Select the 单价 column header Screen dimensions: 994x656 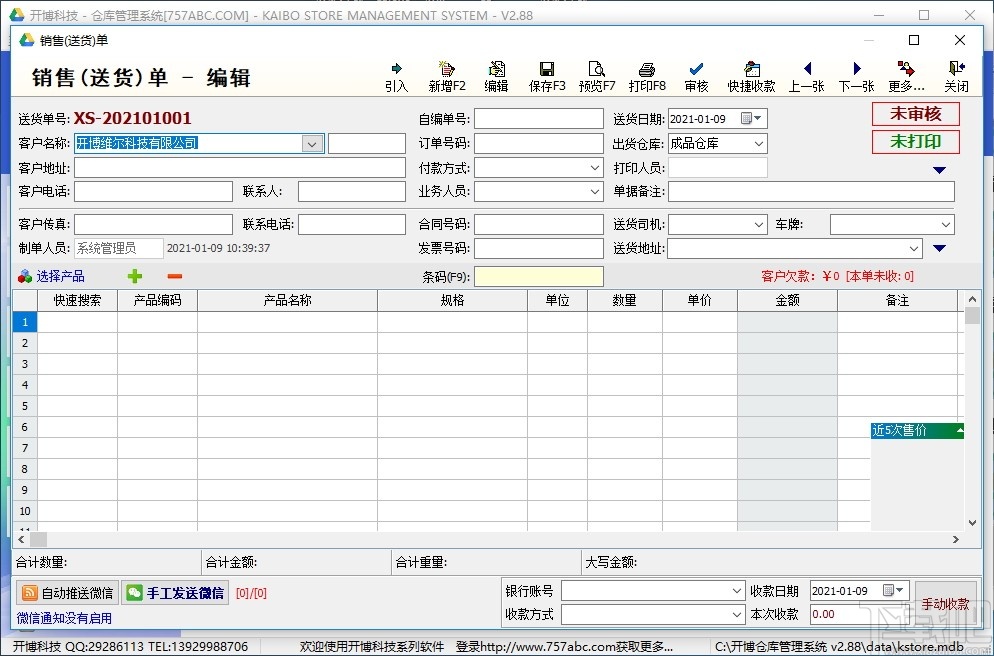700,300
